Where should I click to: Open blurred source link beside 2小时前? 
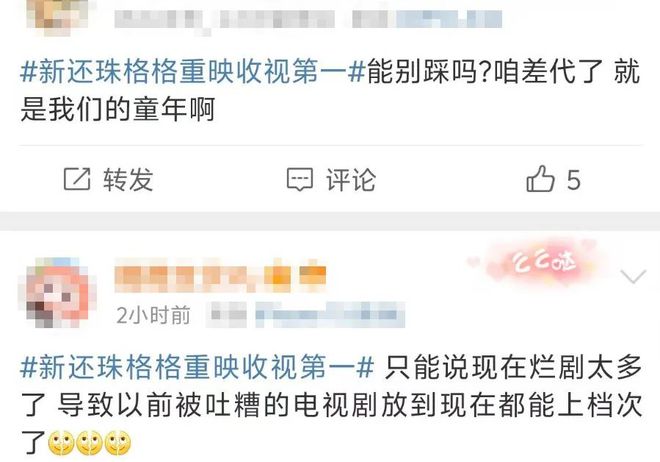point(306,315)
